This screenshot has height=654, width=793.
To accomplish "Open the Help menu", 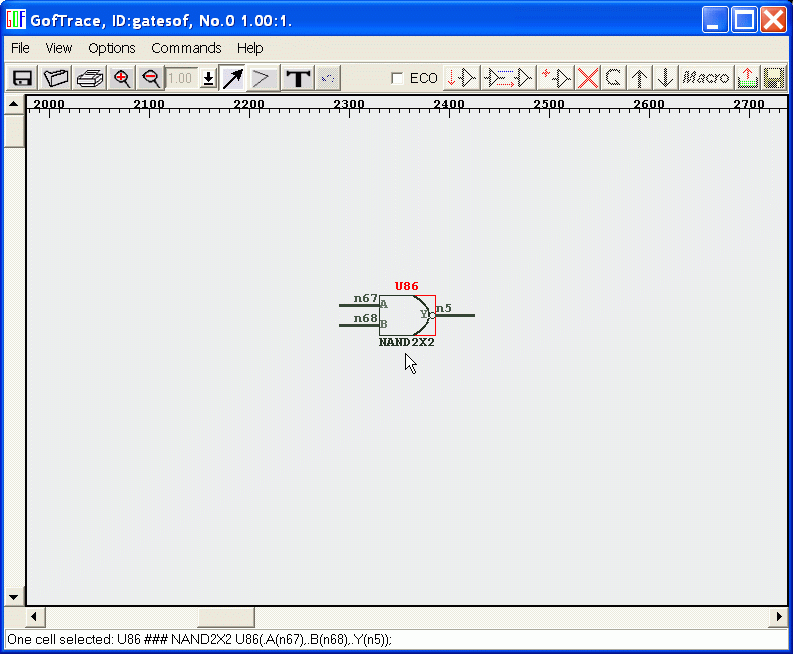I will click(x=250, y=48).
